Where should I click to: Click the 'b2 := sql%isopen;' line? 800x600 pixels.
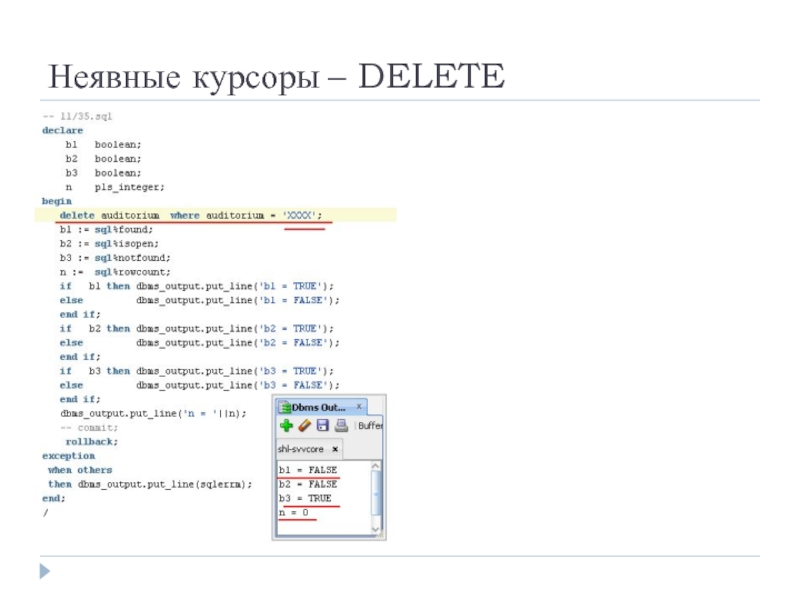[x=109, y=243]
